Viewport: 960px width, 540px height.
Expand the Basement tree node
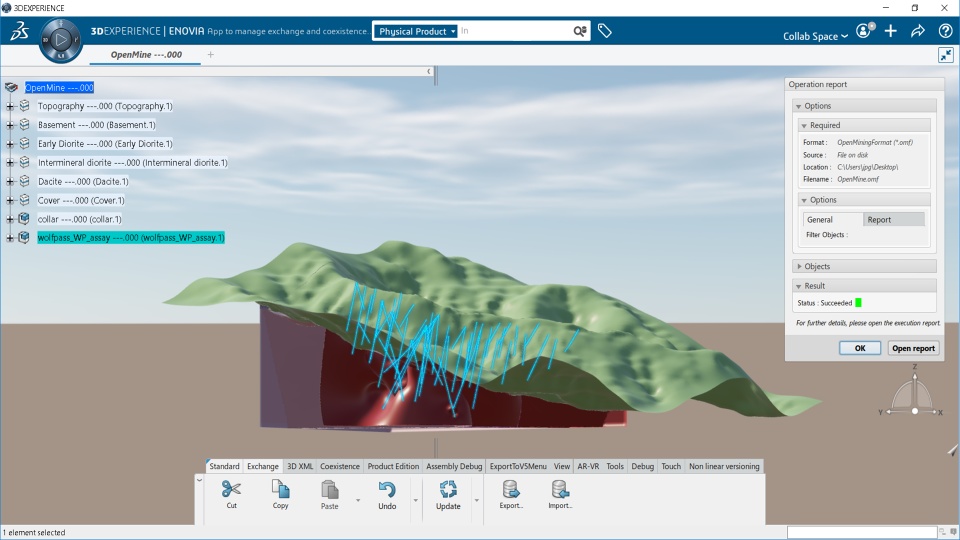(10, 125)
